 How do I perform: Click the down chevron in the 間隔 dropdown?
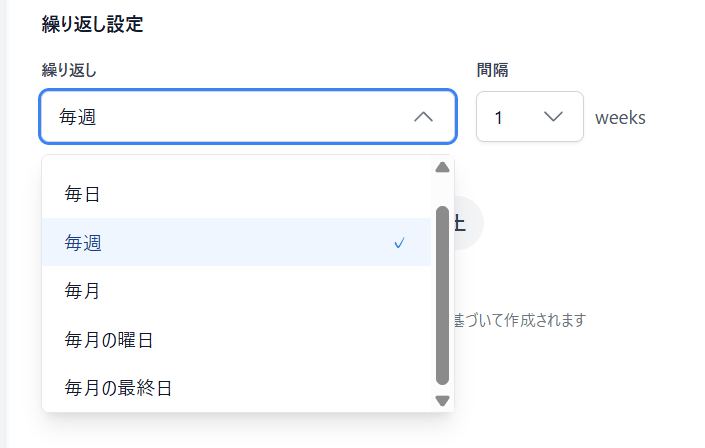coord(553,117)
